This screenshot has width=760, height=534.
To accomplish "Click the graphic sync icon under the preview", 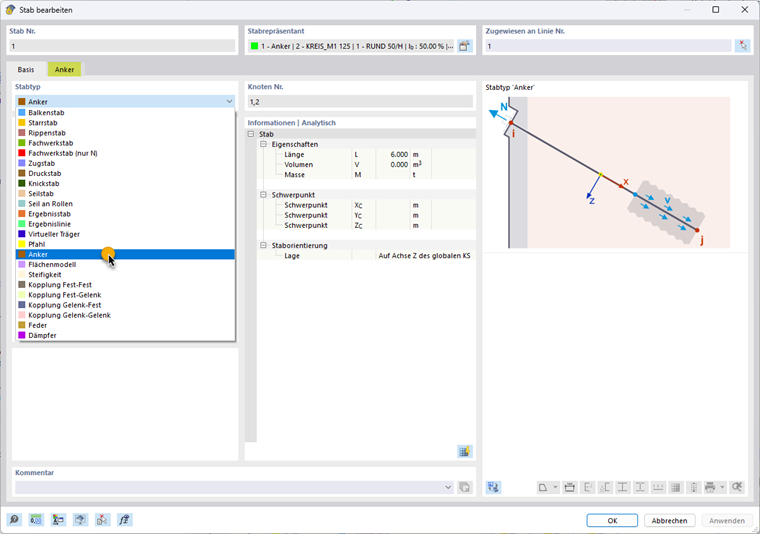I will (x=493, y=487).
